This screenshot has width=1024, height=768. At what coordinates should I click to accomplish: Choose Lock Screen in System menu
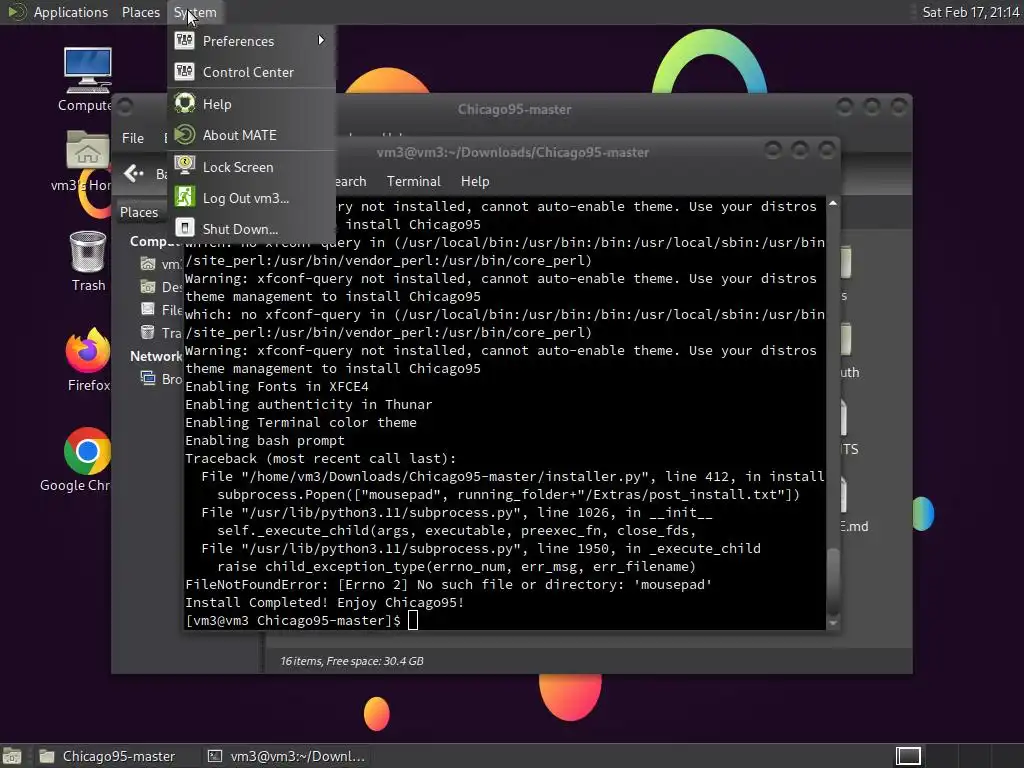[251, 167]
